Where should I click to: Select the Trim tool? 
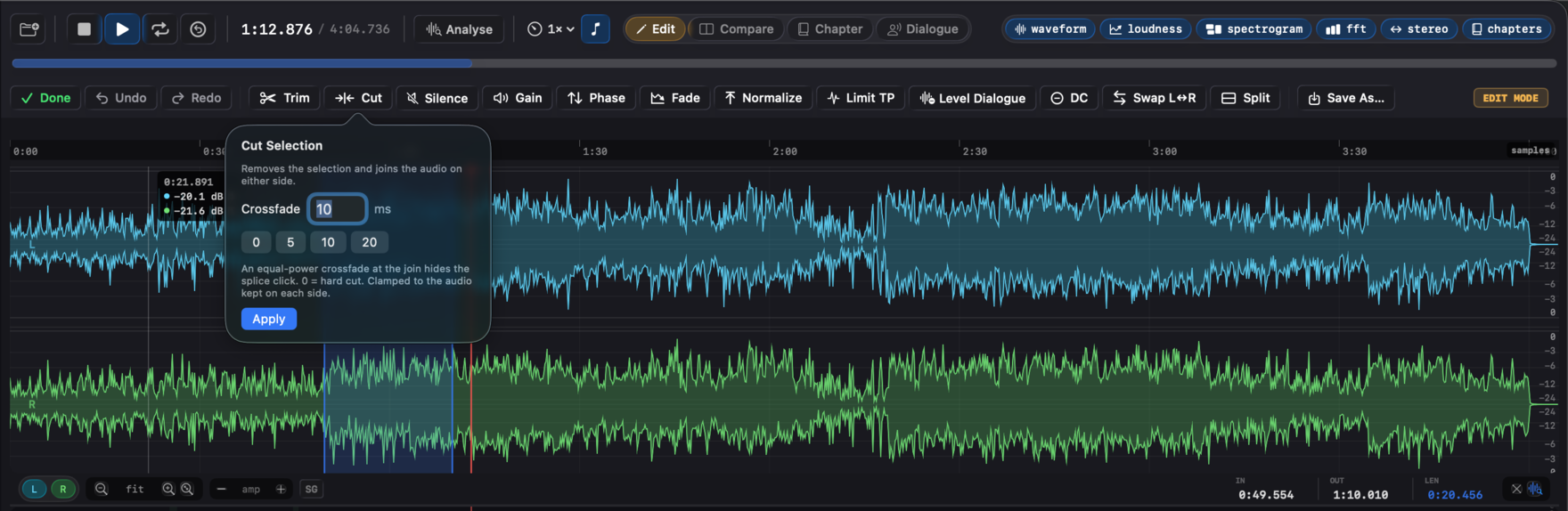pos(285,98)
